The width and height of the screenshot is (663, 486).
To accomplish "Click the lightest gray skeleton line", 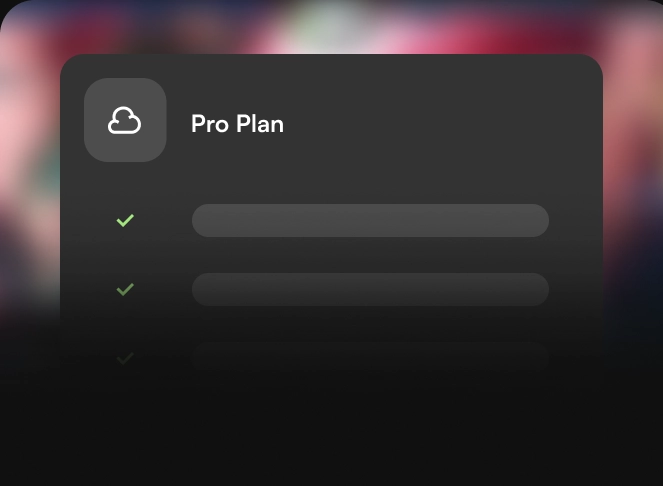I will coord(370,220).
